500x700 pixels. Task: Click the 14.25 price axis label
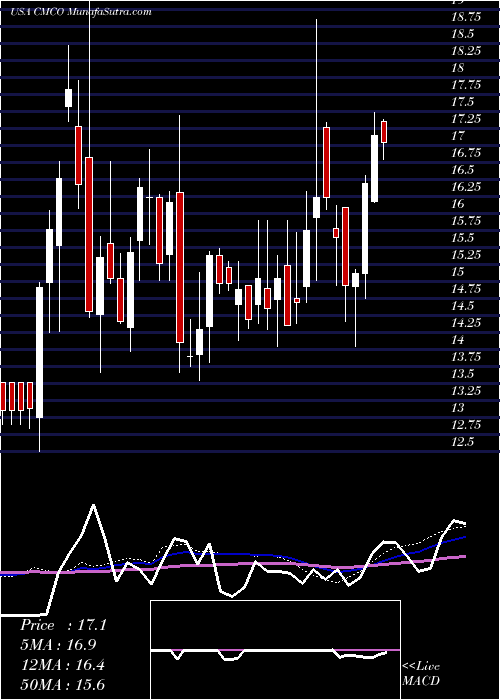467,322
